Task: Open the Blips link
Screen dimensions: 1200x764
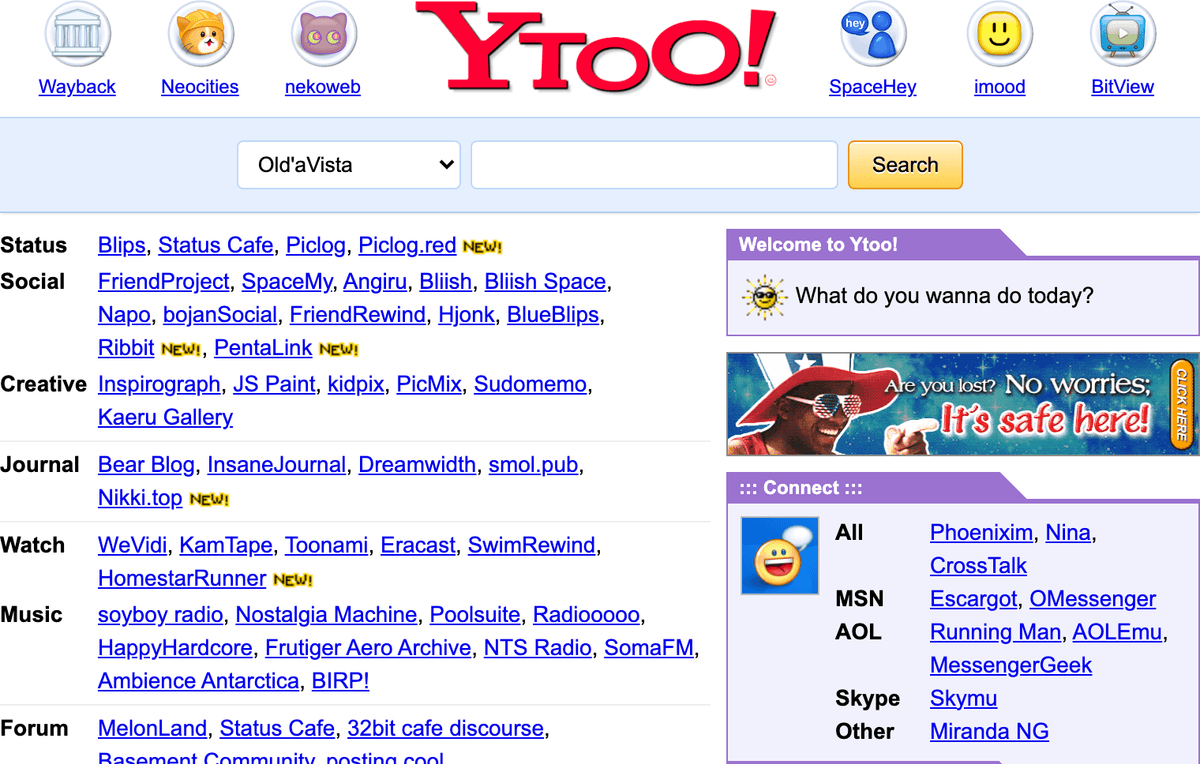Action: click(x=122, y=245)
